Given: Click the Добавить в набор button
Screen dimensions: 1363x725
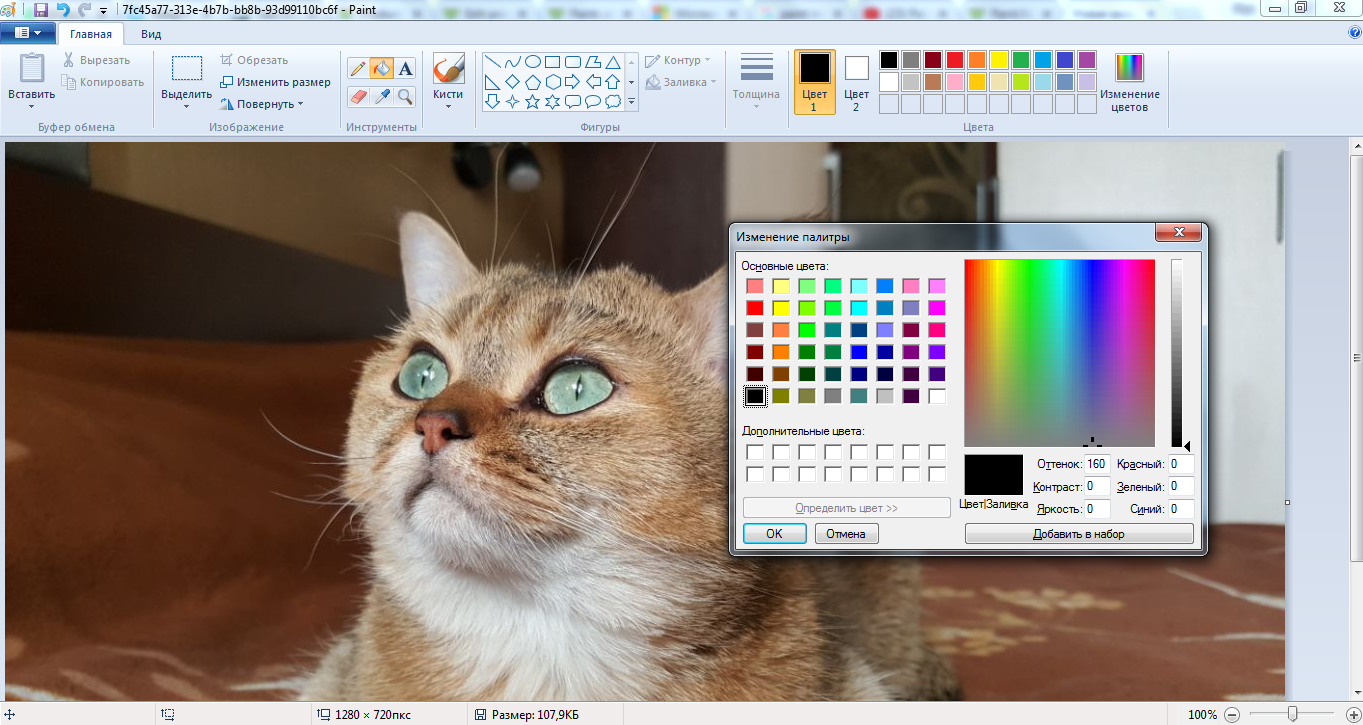Looking at the screenshot, I should point(1079,533).
